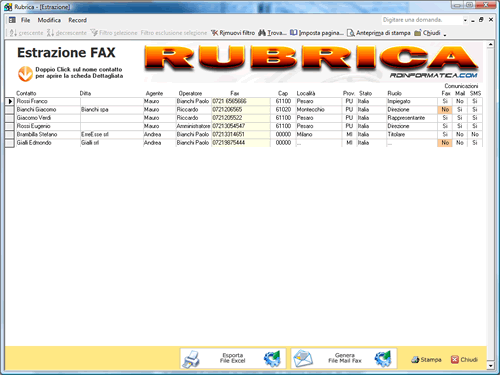The height and width of the screenshot is (375, 500).
Task: Restore the inner document window
Action: (481, 20)
